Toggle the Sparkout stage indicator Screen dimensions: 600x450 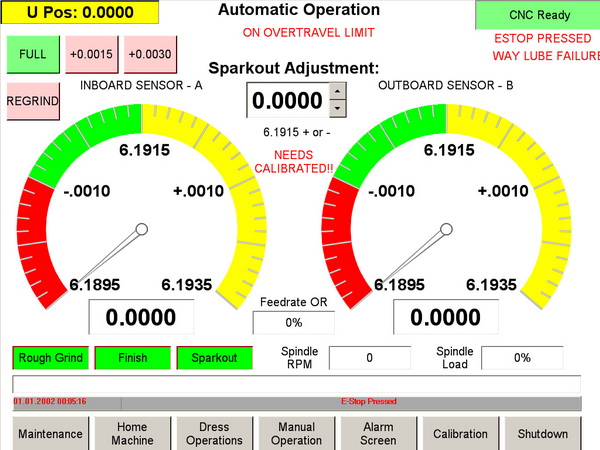[x=214, y=357]
